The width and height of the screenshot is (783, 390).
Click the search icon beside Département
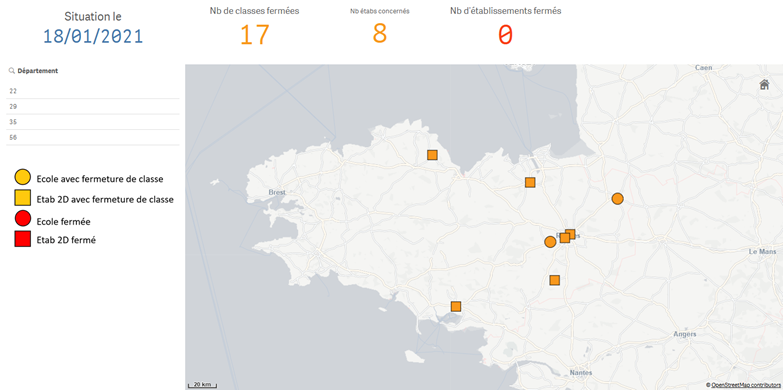click(11, 71)
